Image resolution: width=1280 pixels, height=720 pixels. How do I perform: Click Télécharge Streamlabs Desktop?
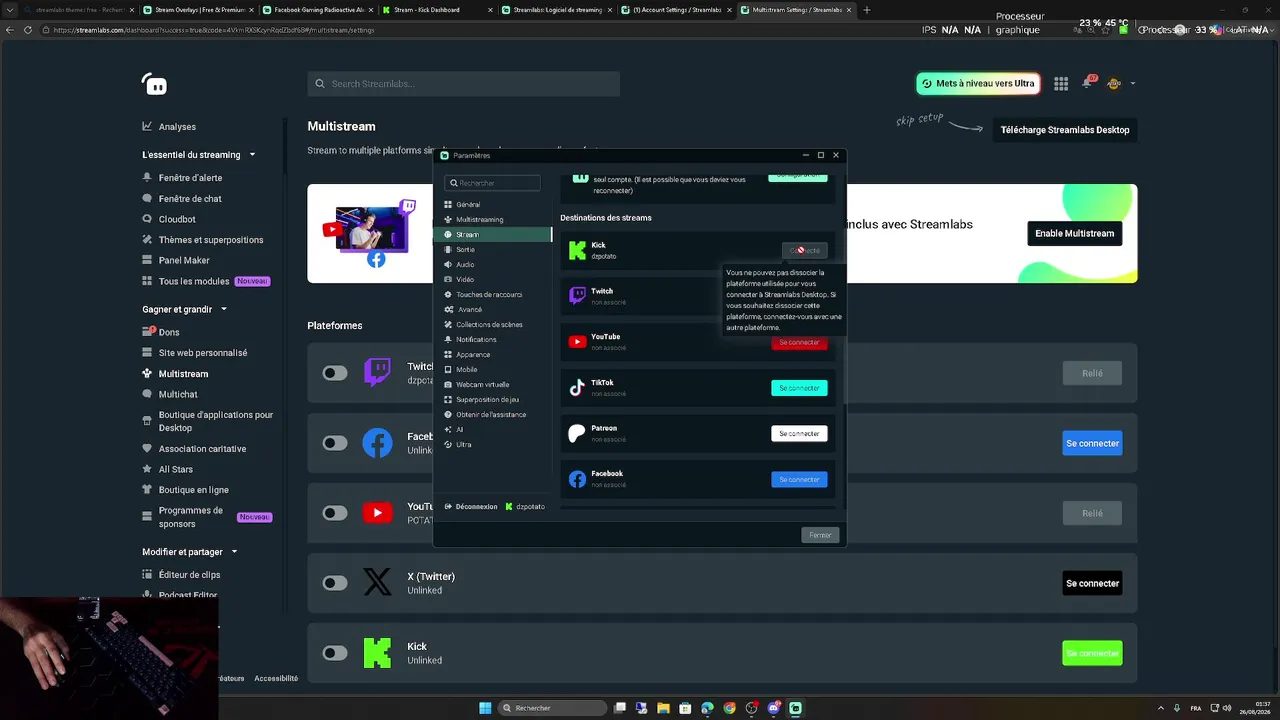pos(1065,130)
